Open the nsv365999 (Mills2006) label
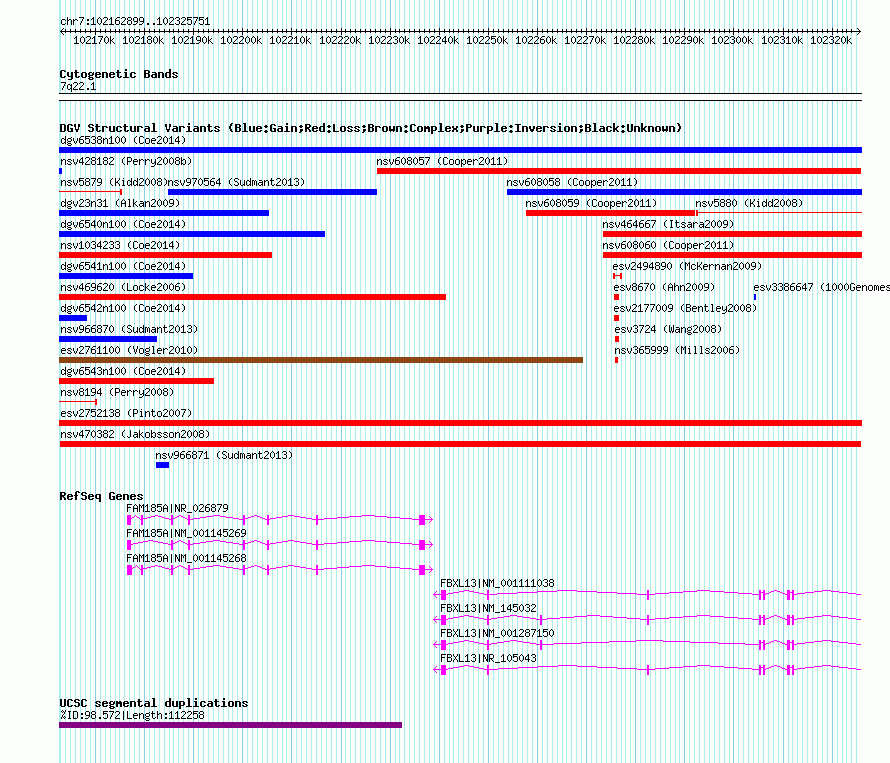Screen dimensions: 890x763 click(x=677, y=350)
